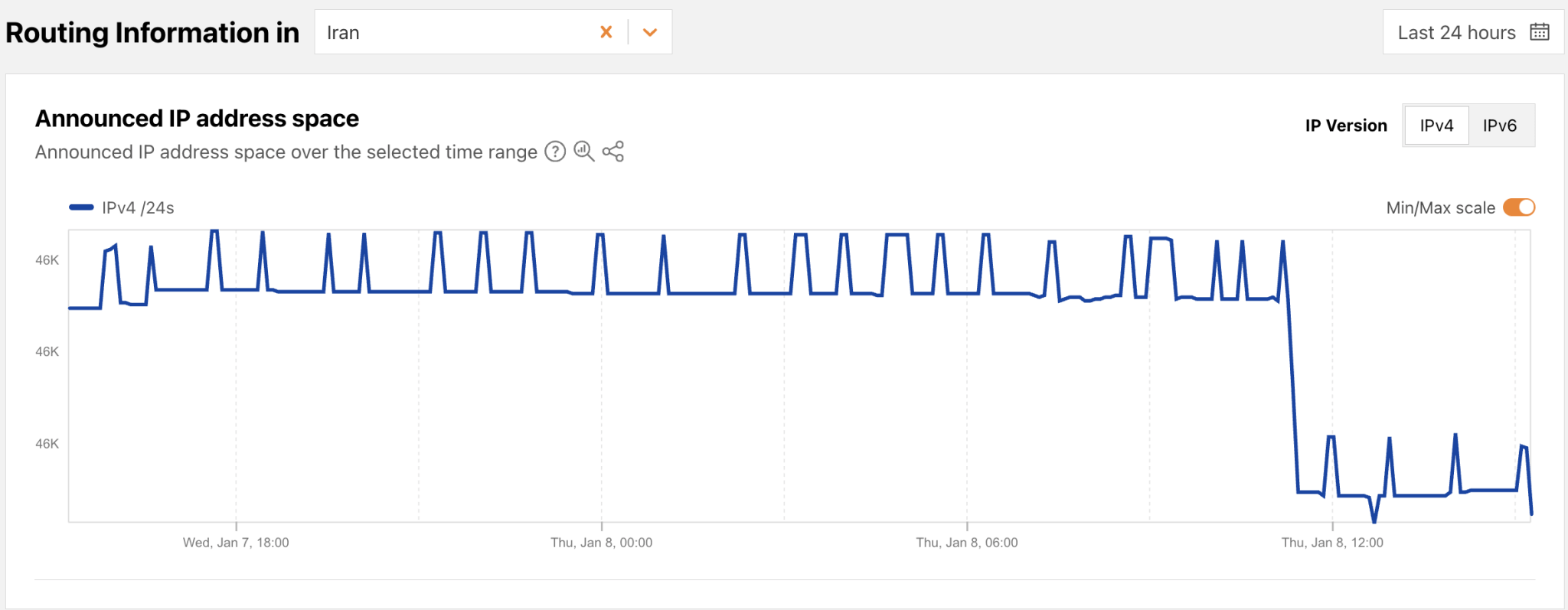
Task: Toggle the IPv4 /24s legend label
Action: tap(138, 208)
